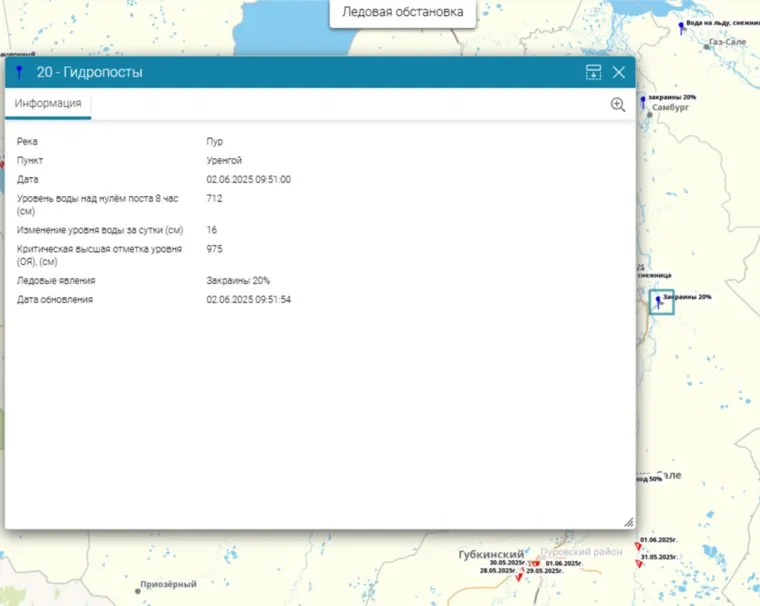Click red marker cluster near 30.05.2025г.

coord(534,564)
